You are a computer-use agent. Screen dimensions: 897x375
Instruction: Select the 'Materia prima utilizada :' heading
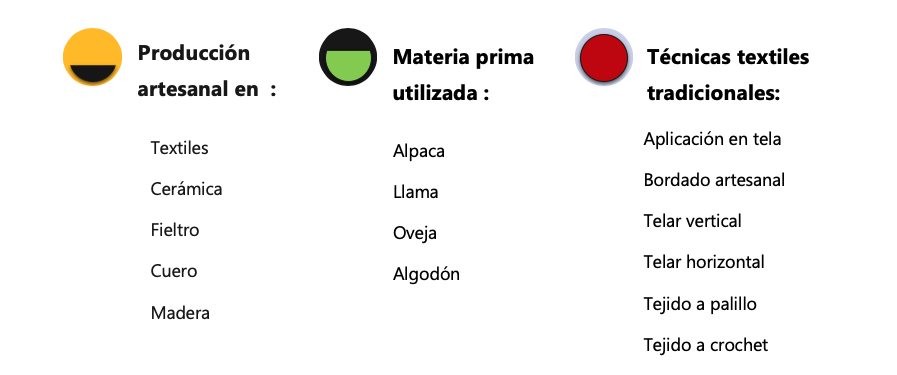pos(463,74)
